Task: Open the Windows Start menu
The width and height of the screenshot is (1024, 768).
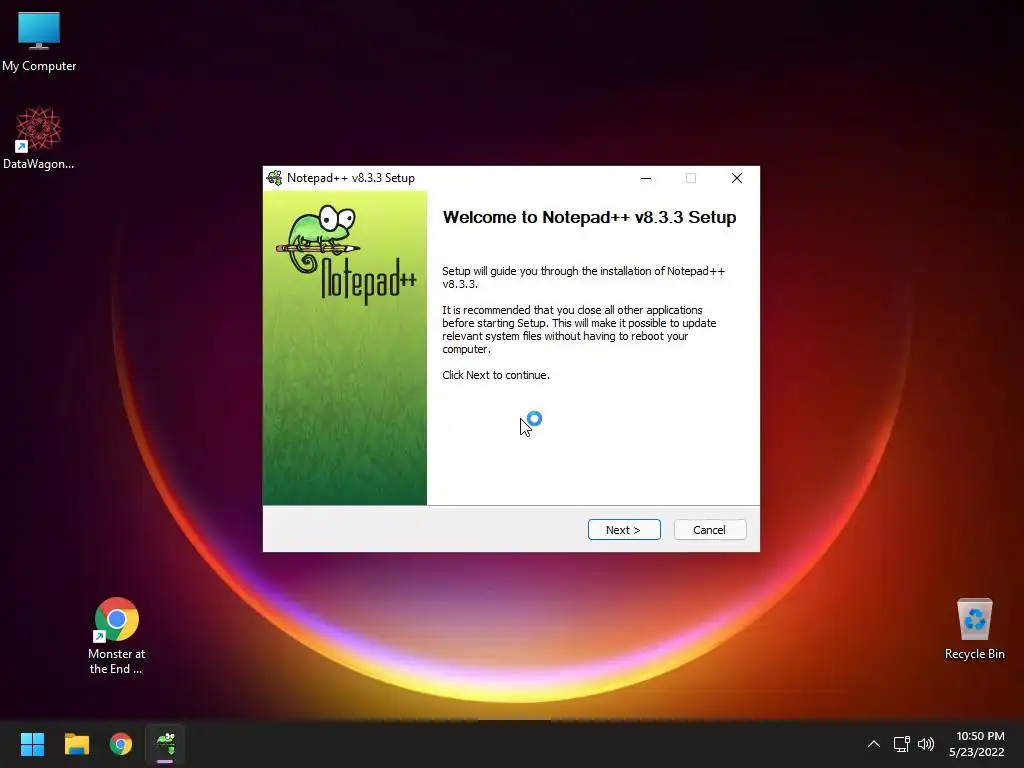Action: pos(32,744)
